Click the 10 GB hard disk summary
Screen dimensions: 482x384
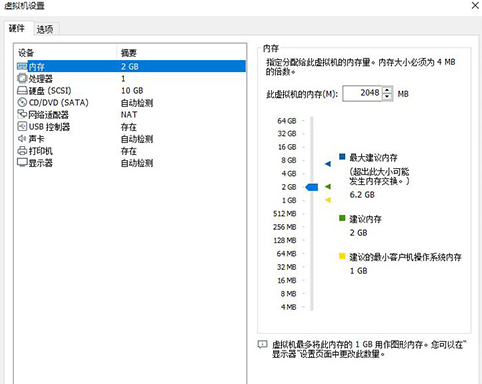pyautogui.click(x=132, y=91)
